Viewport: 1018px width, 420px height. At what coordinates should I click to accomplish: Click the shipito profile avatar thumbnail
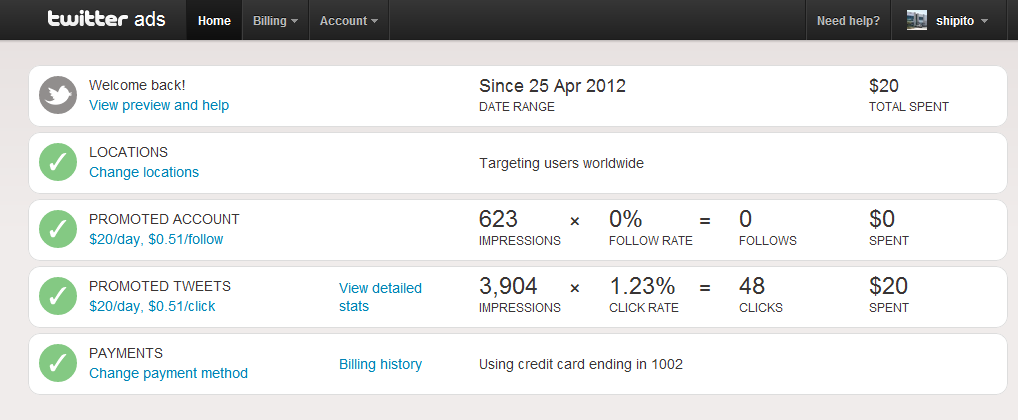click(x=917, y=21)
